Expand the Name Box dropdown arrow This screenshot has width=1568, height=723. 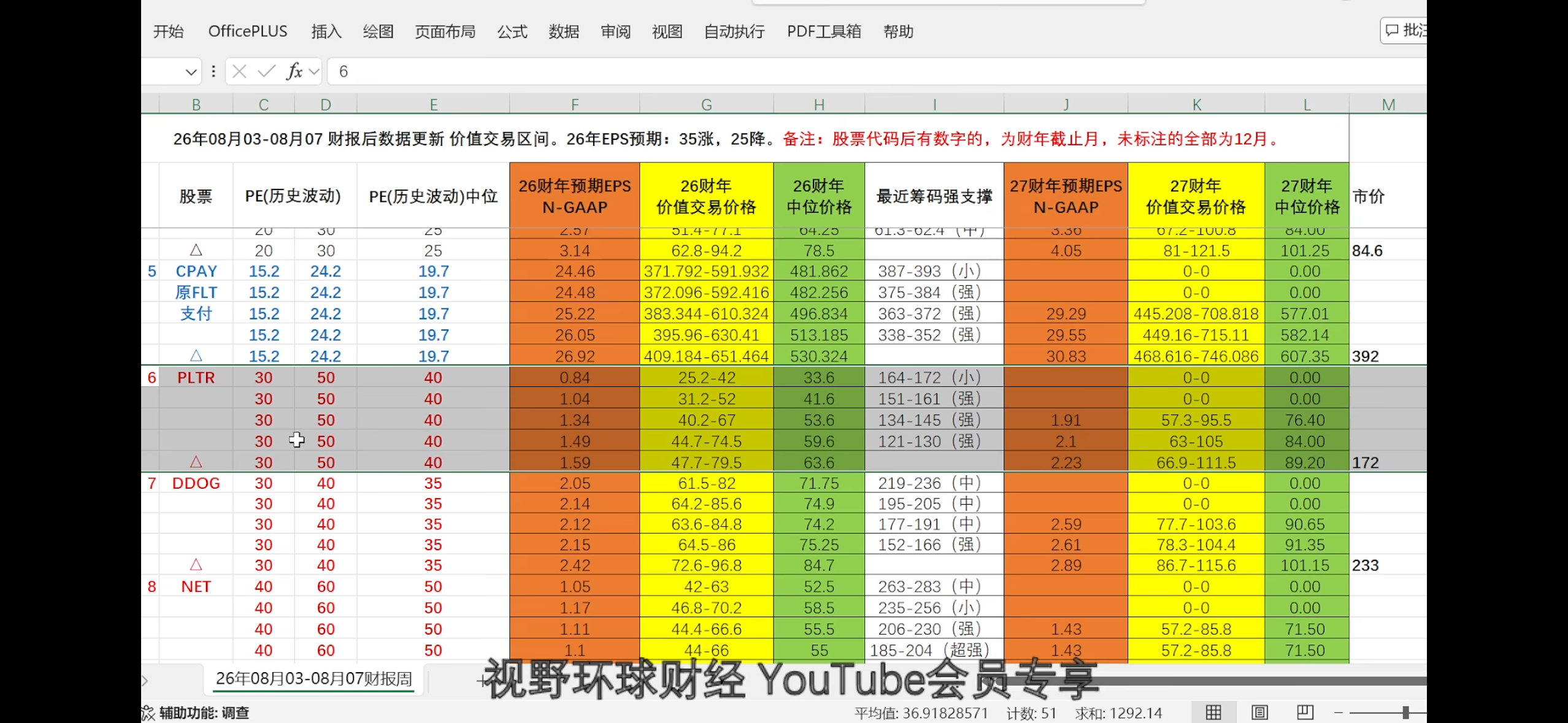click(191, 72)
